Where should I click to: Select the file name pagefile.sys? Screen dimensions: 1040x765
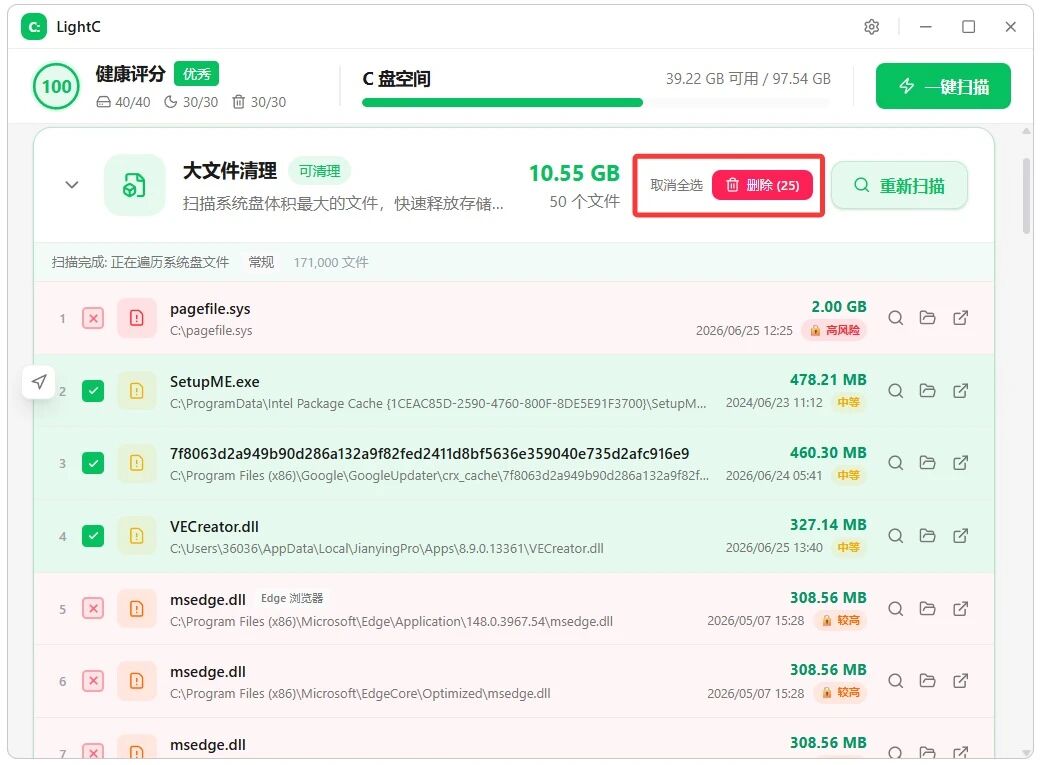click(210, 309)
